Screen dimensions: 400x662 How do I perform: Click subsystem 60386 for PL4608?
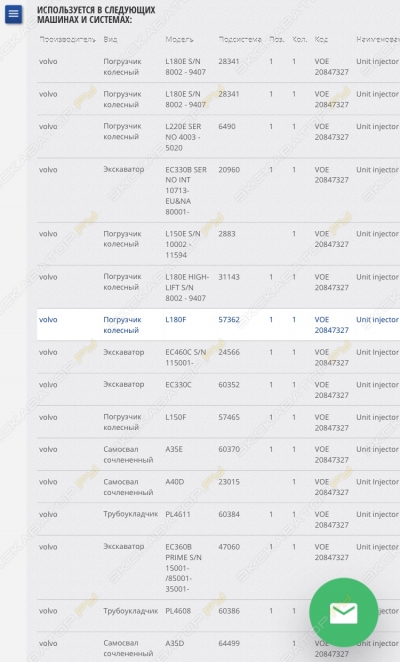tap(229, 611)
